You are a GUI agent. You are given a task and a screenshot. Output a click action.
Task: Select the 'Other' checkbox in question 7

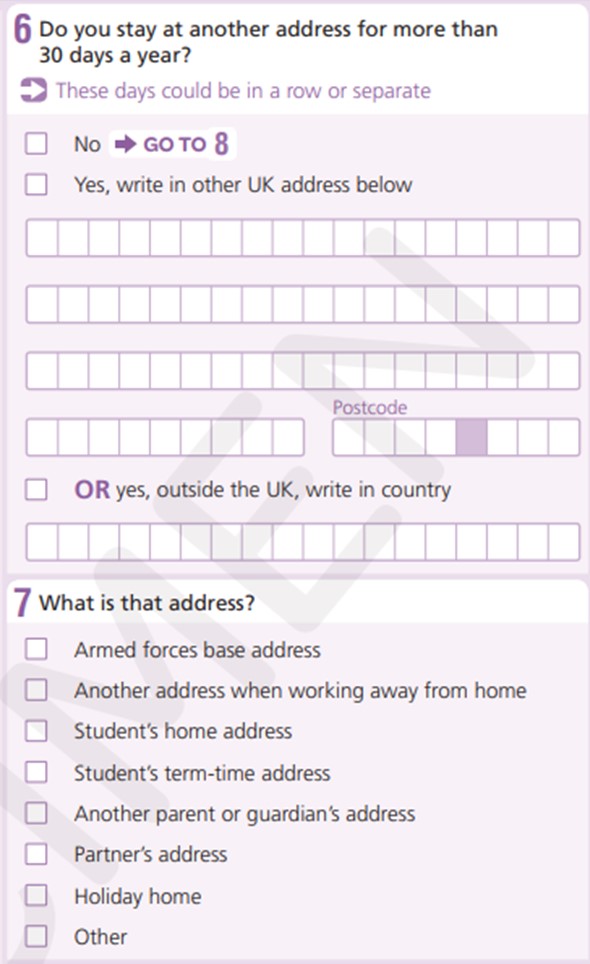(36, 936)
